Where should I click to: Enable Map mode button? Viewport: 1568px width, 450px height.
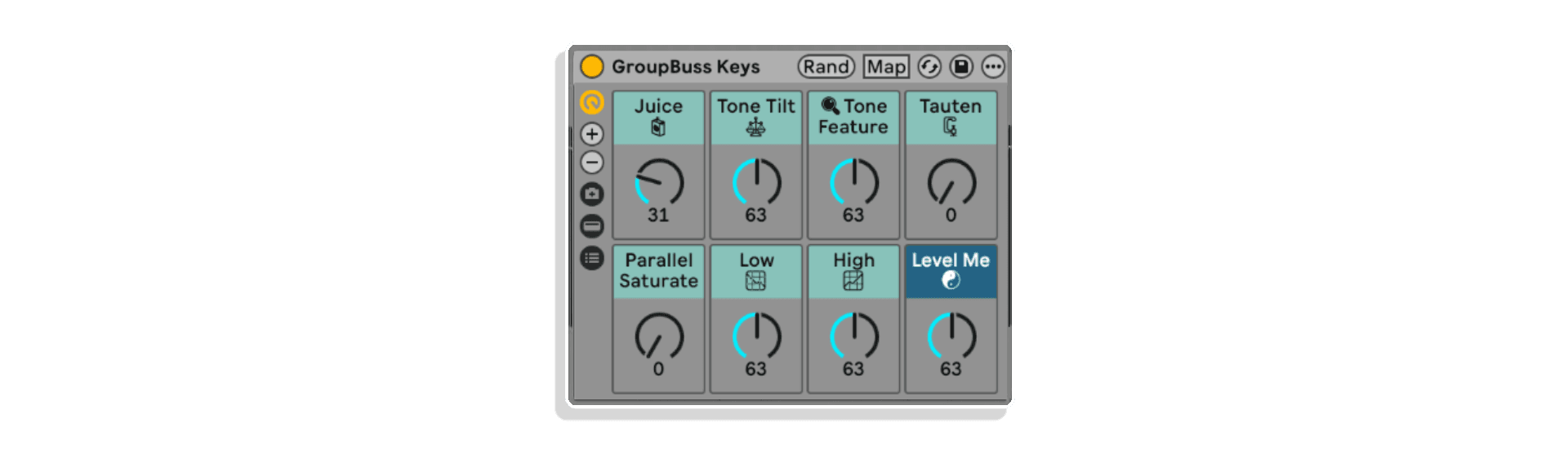(x=886, y=66)
